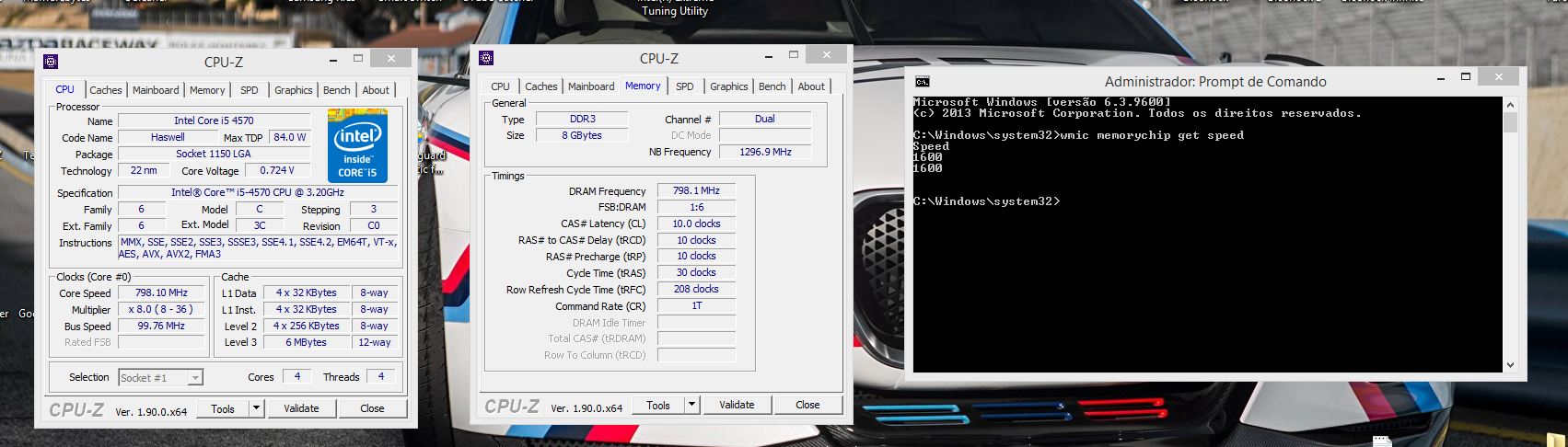Click the Command Prompt icon in title bar
The width and height of the screenshot is (1568, 447).
pos(923,82)
